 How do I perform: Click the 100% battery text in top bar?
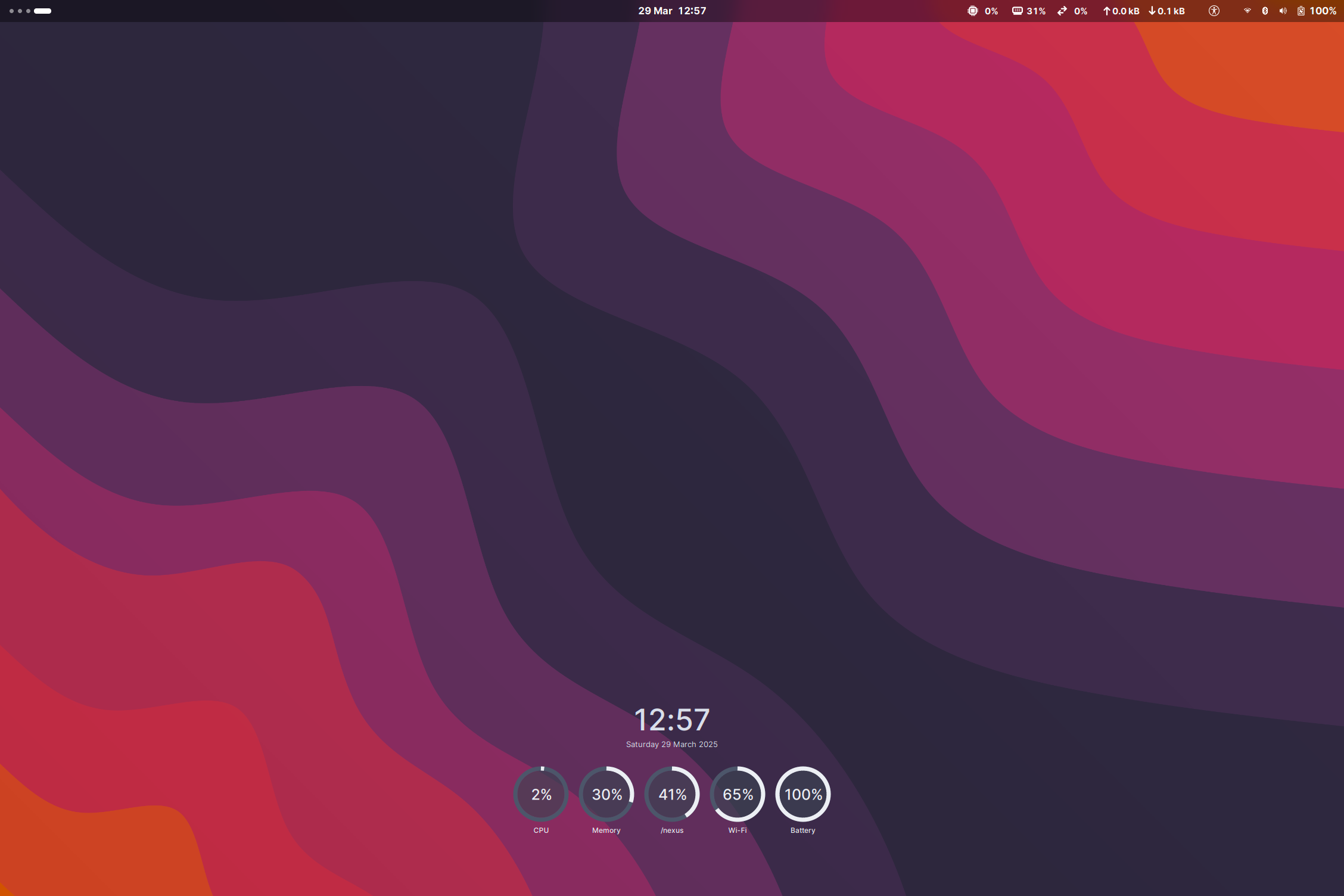coord(1323,11)
